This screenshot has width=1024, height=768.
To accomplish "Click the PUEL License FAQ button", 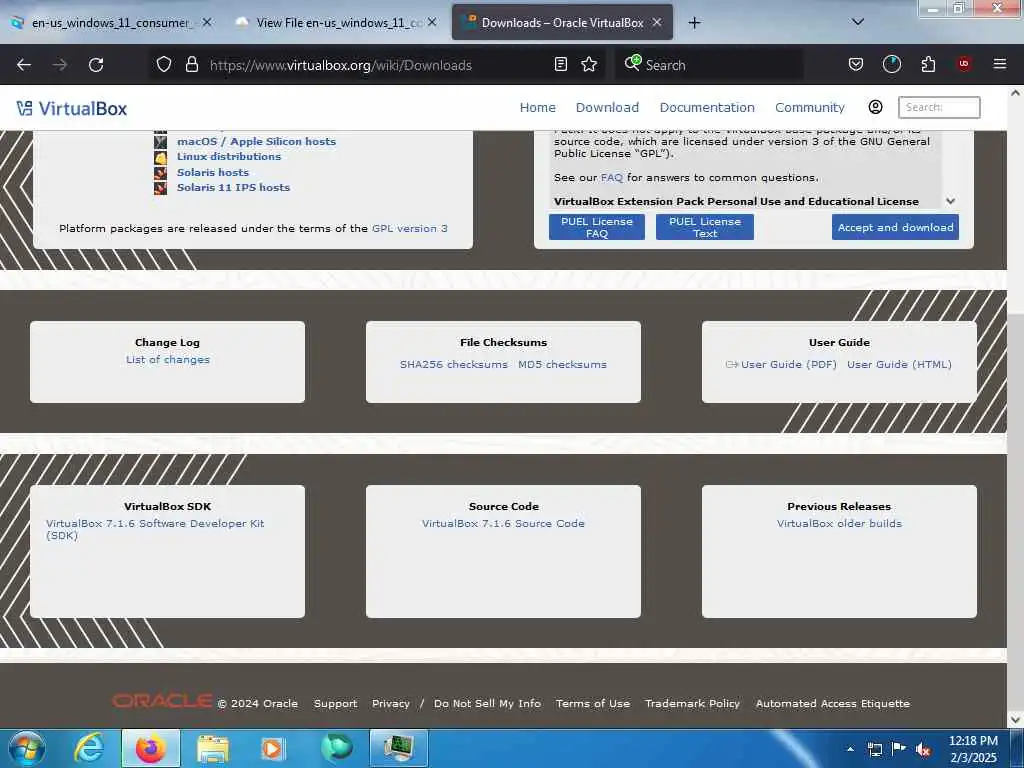I will tap(596, 227).
